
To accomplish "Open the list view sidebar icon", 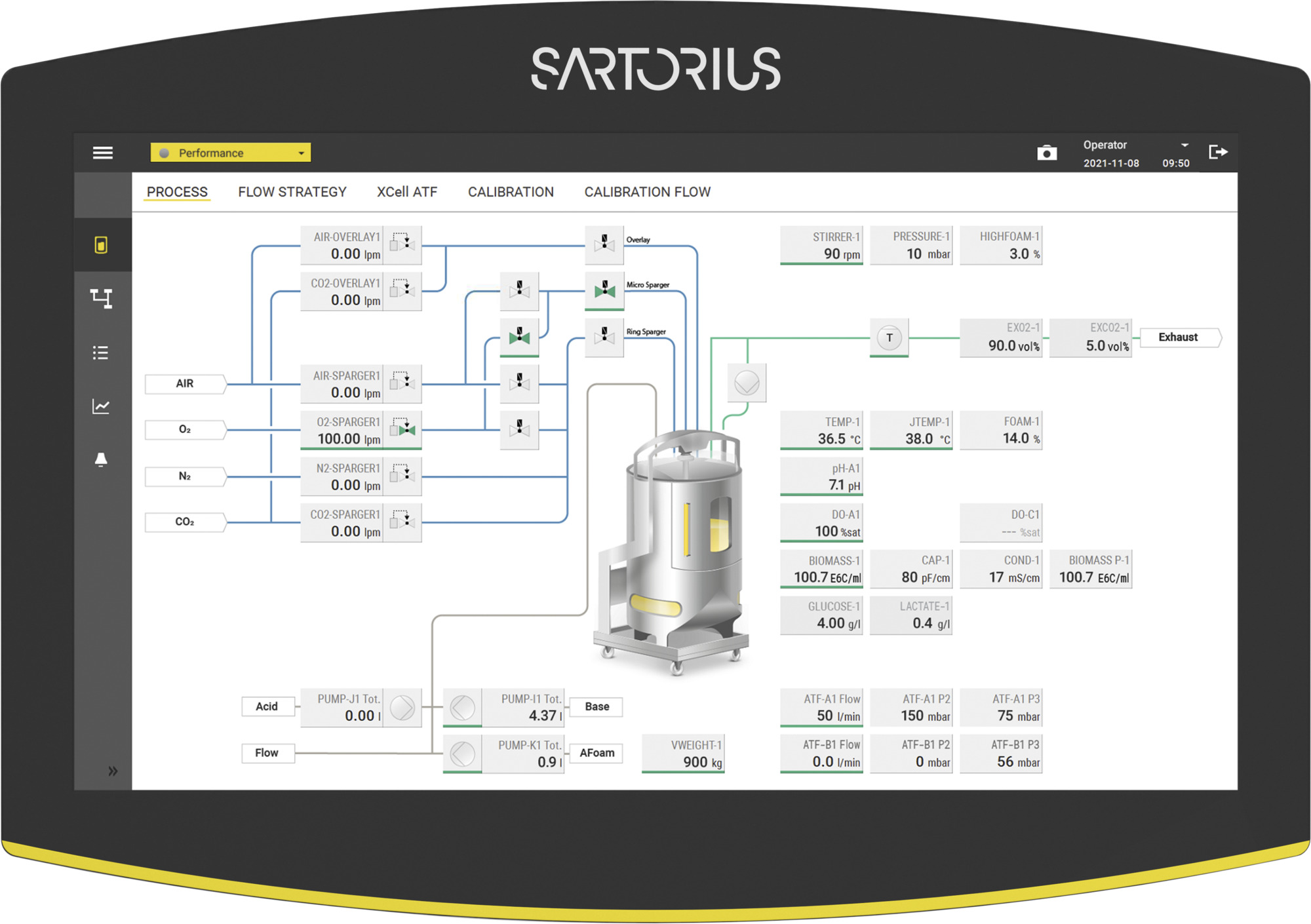I will (101, 353).
